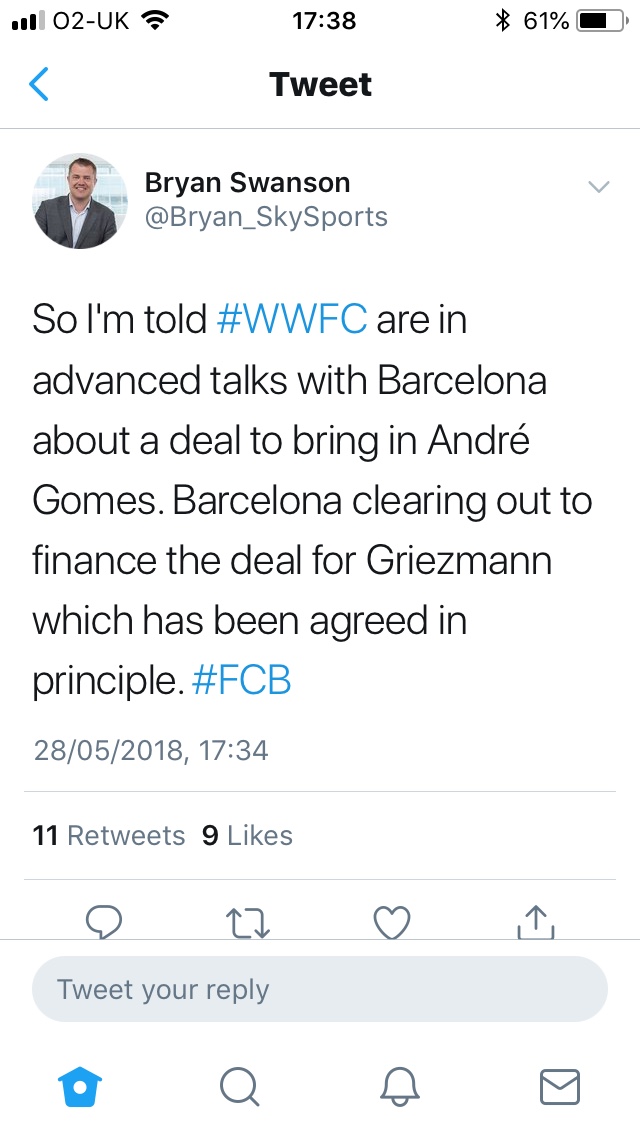
Task: Like the tweet with heart icon
Action: 392,921
